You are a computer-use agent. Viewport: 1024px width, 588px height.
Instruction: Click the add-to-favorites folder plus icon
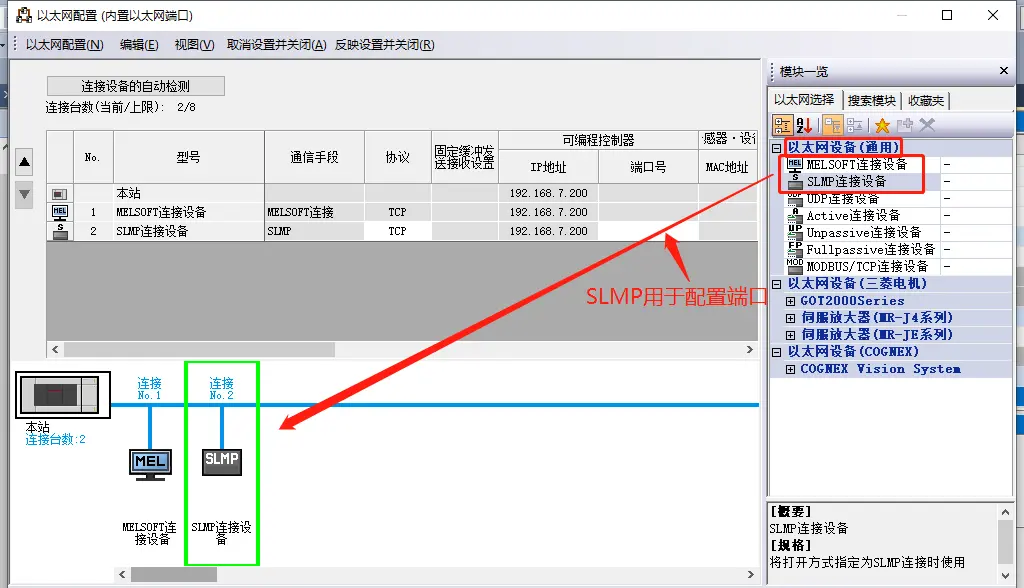[x=904, y=125]
